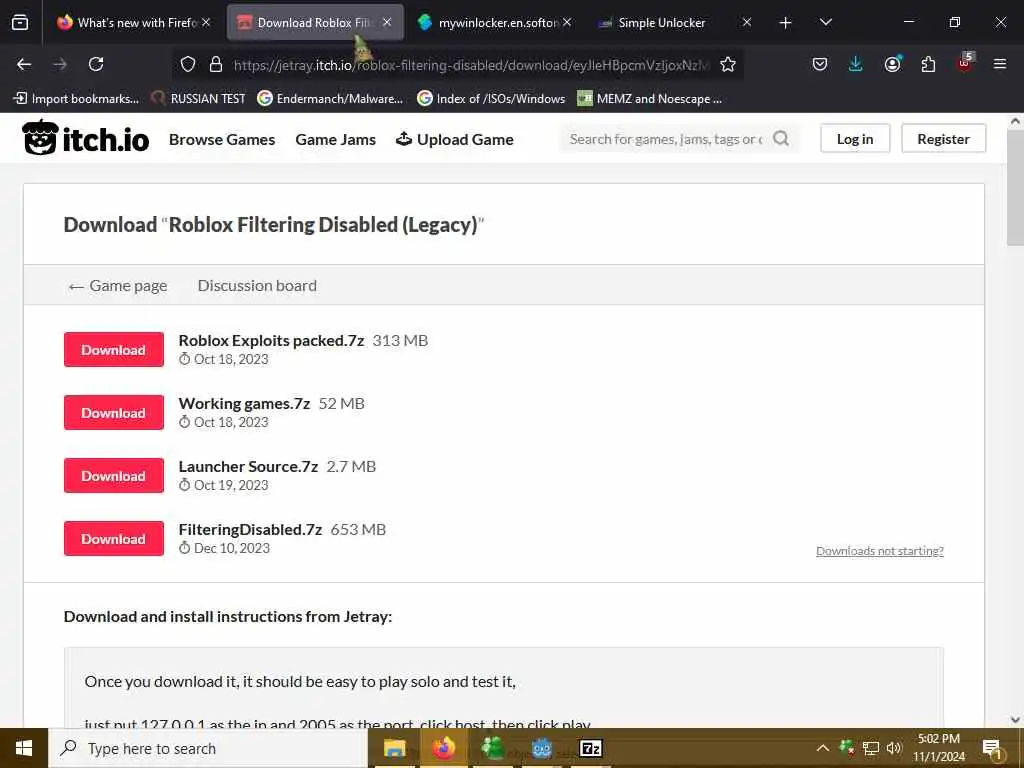Open Upload Game link

(x=455, y=139)
